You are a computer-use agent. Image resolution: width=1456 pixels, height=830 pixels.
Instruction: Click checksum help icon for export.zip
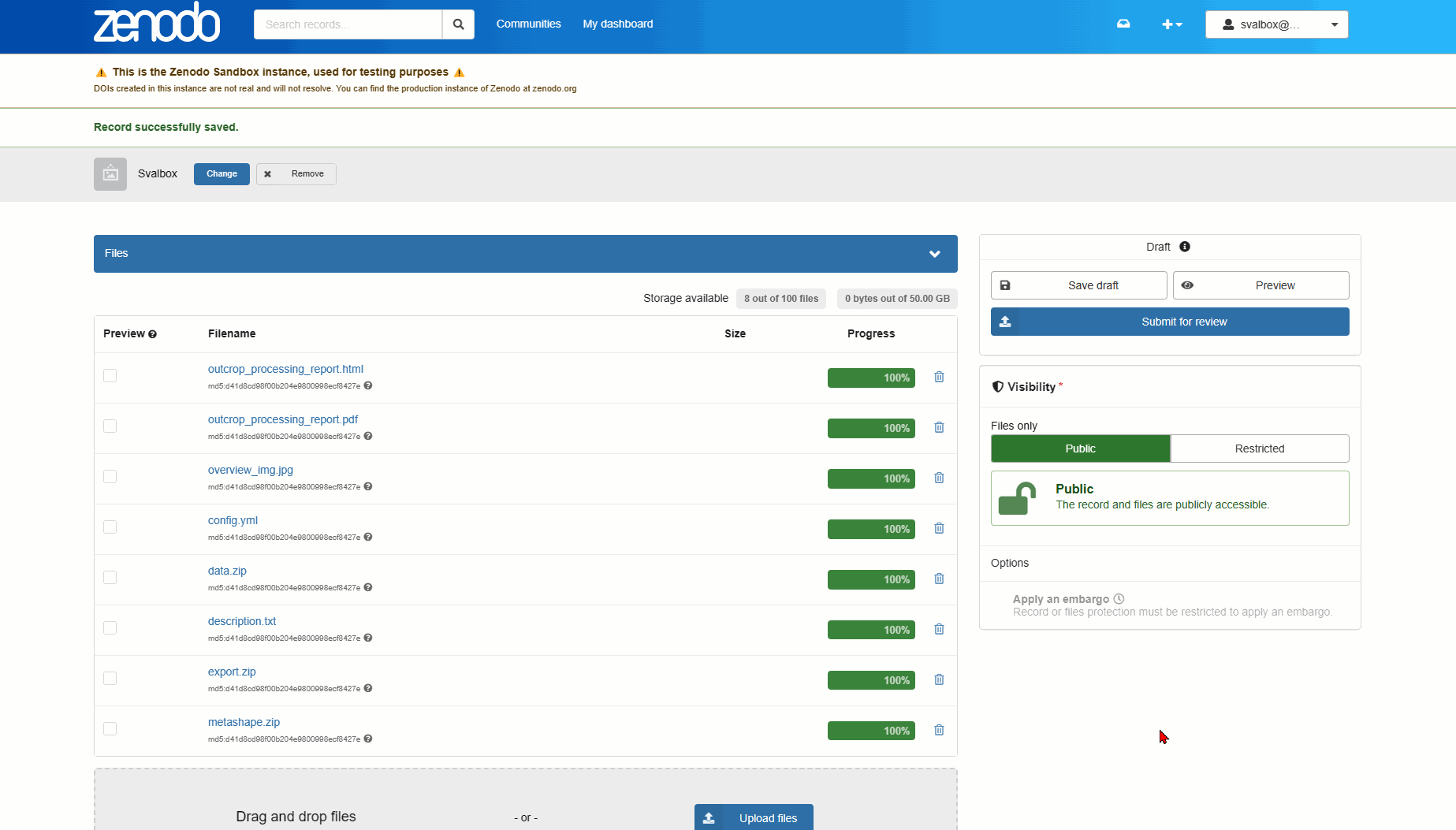click(x=368, y=688)
